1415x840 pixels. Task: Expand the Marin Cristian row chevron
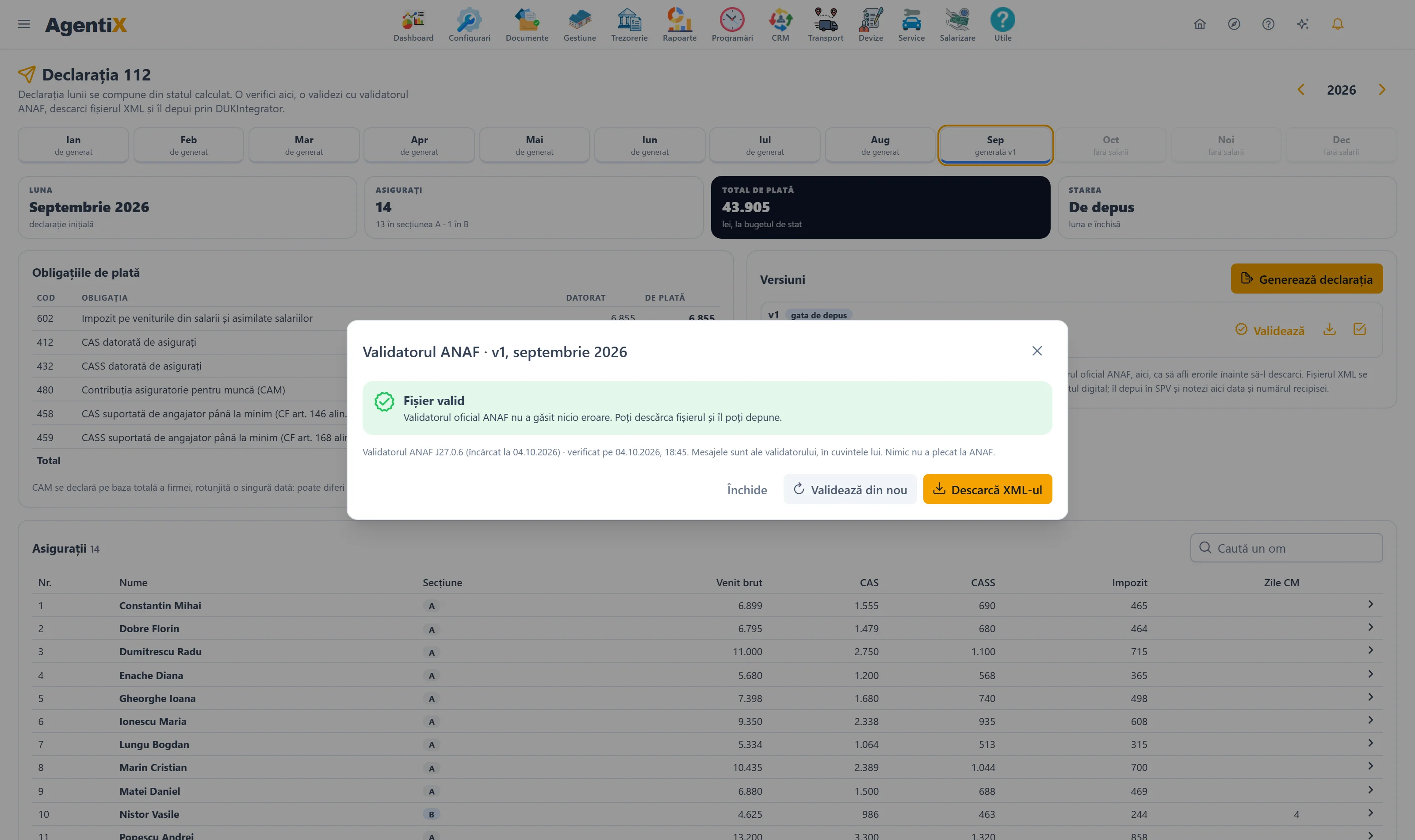point(1370,767)
